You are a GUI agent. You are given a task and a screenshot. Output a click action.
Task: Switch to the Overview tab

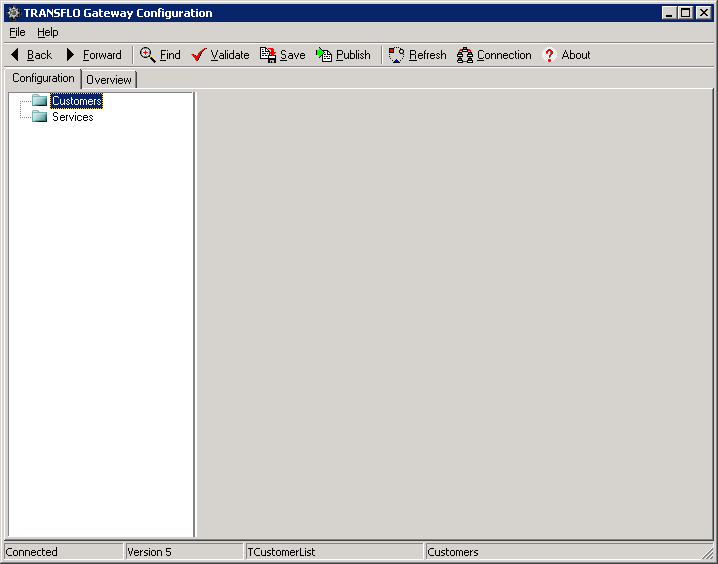coord(108,80)
